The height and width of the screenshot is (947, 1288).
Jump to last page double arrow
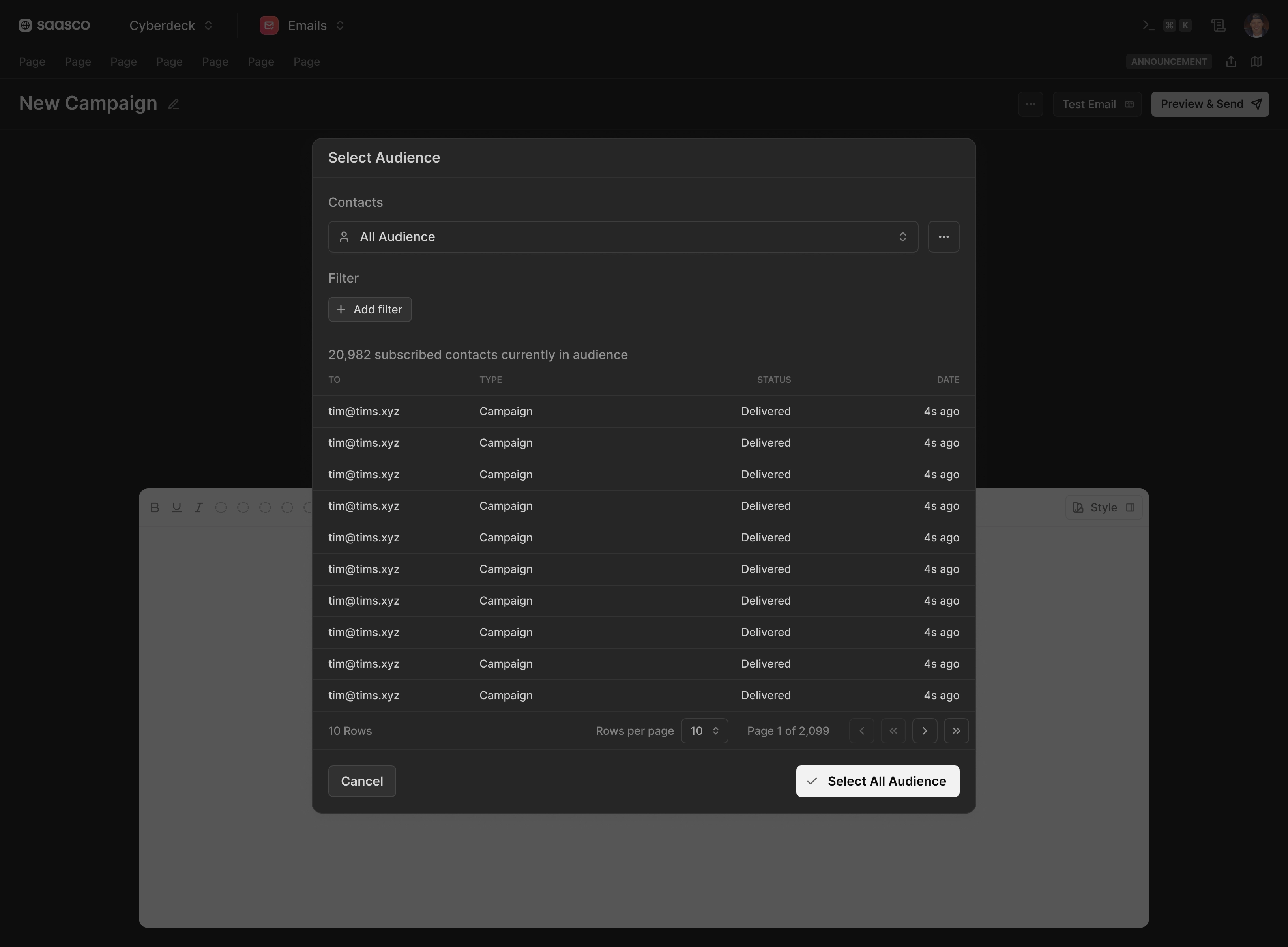point(956,731)
